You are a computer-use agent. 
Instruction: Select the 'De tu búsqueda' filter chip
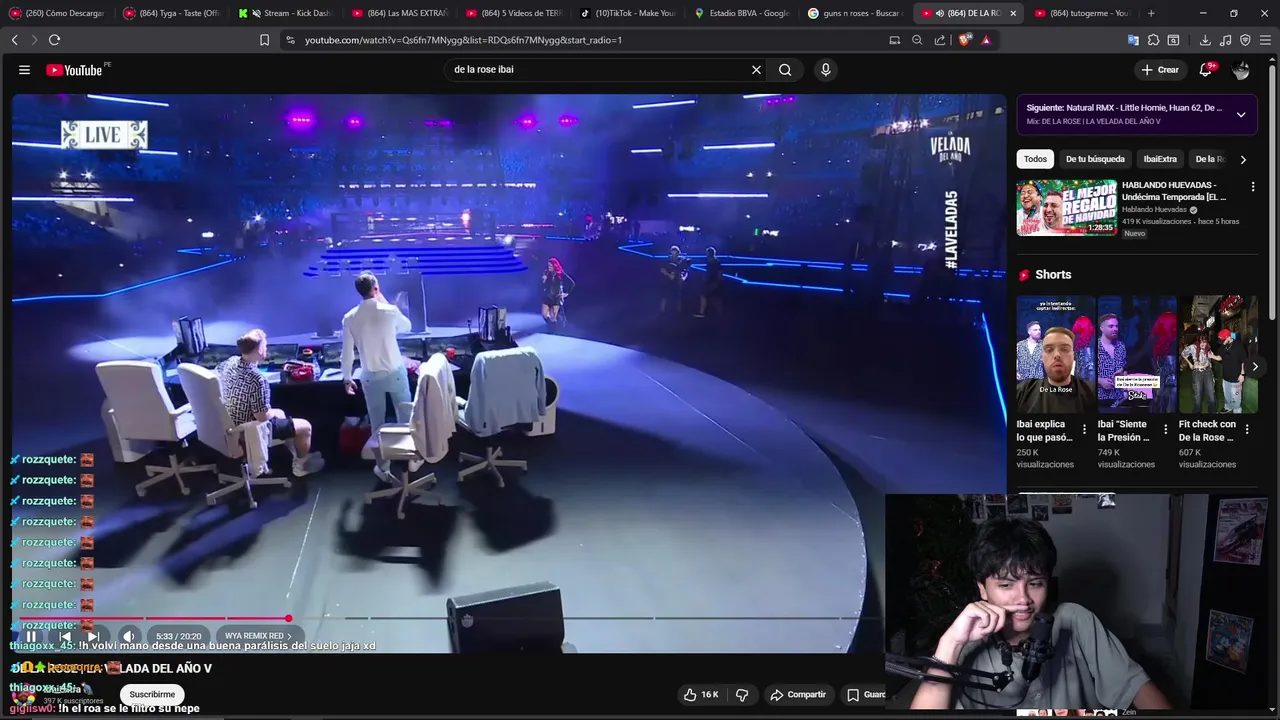pos(1095,159)
